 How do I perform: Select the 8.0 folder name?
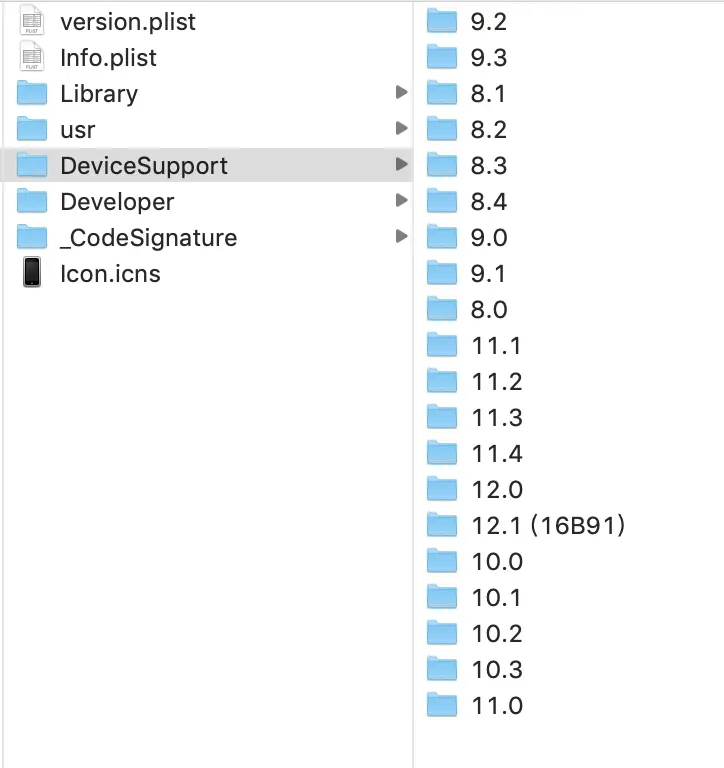click(489, 309)
